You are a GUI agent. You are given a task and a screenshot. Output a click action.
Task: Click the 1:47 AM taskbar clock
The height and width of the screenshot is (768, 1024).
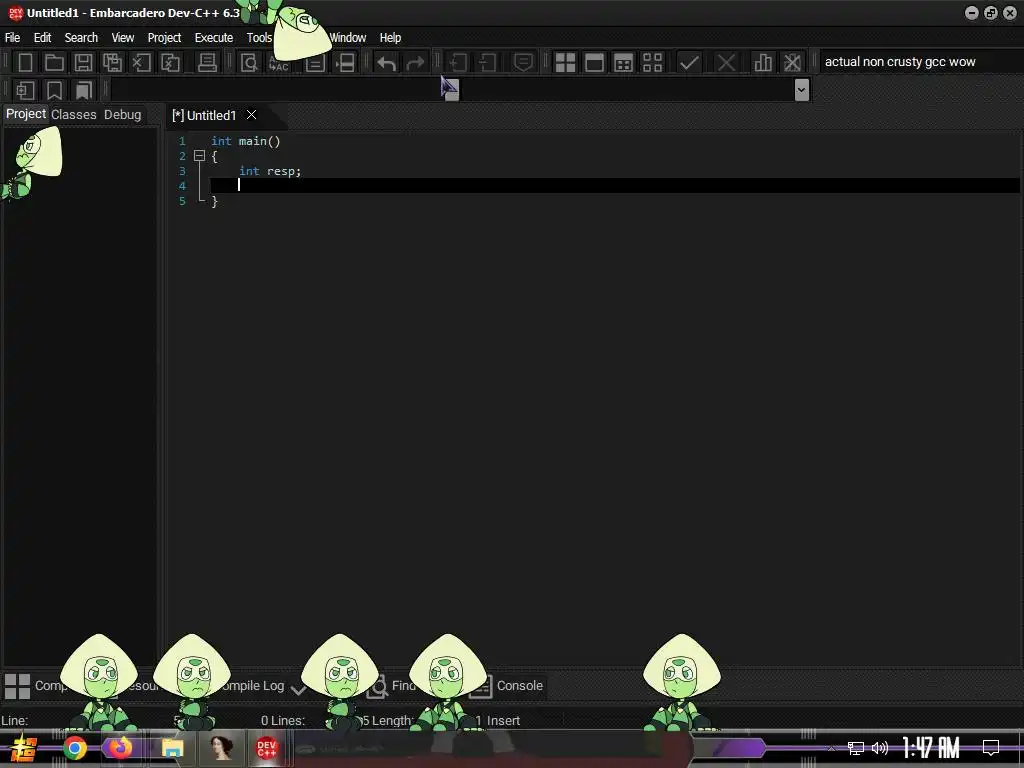point(931,748)
